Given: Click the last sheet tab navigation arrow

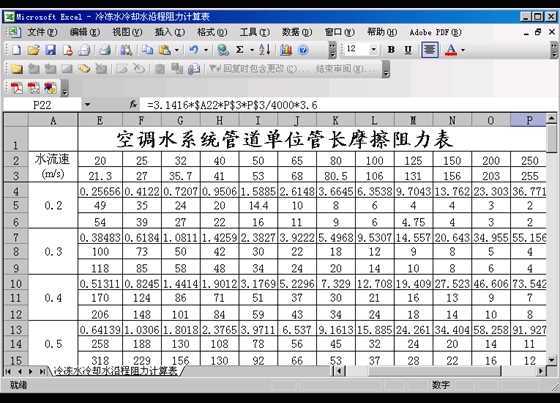Looking at the screenshot, I should pyautogui.click(x=42, y=372).
